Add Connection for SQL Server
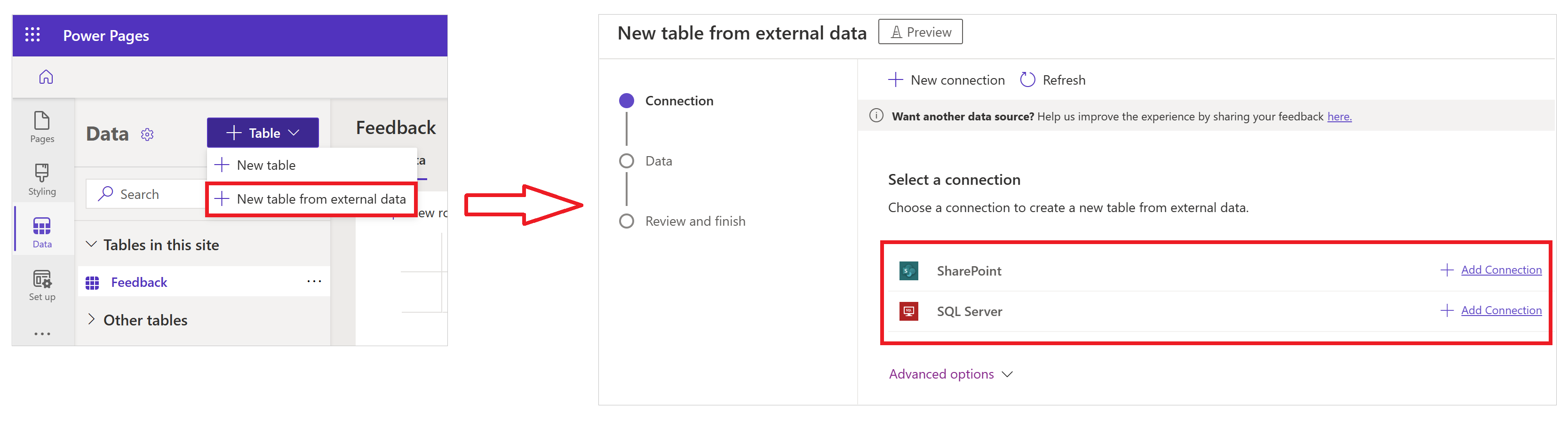 (x=1501, y=310)
